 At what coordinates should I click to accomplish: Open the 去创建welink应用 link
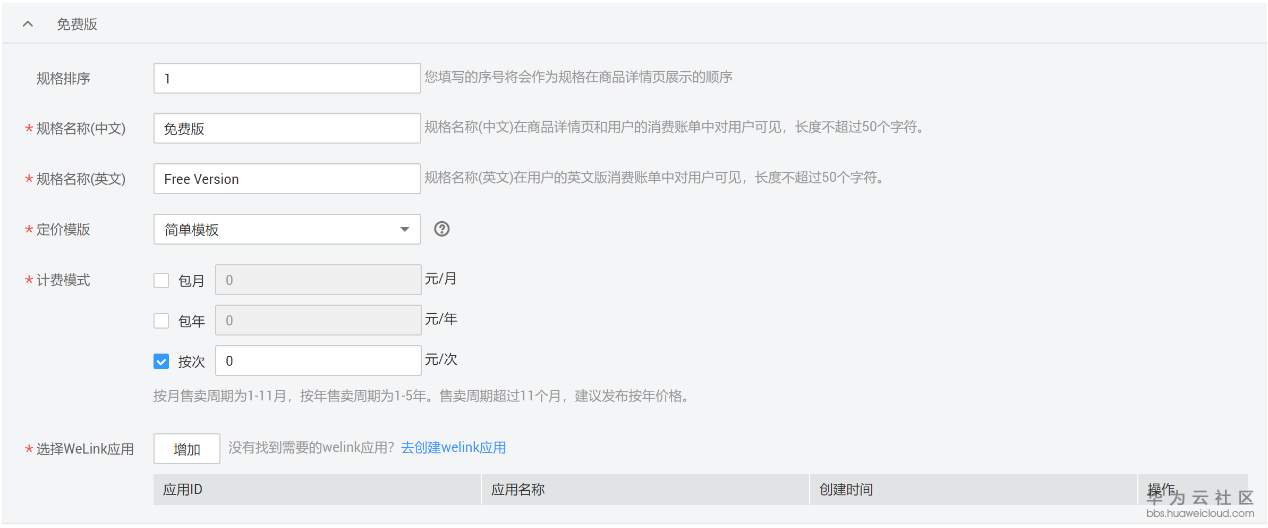coord(453,448)
